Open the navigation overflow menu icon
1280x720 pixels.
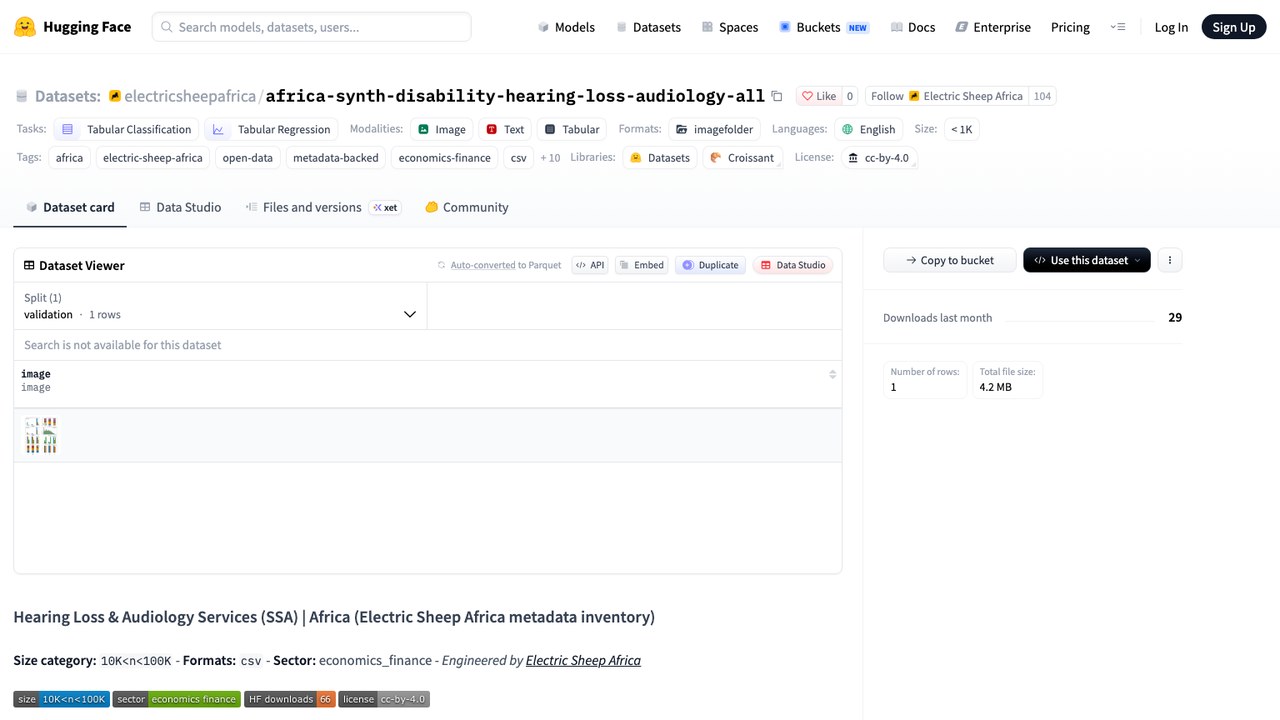click(x=1118, y=27)
